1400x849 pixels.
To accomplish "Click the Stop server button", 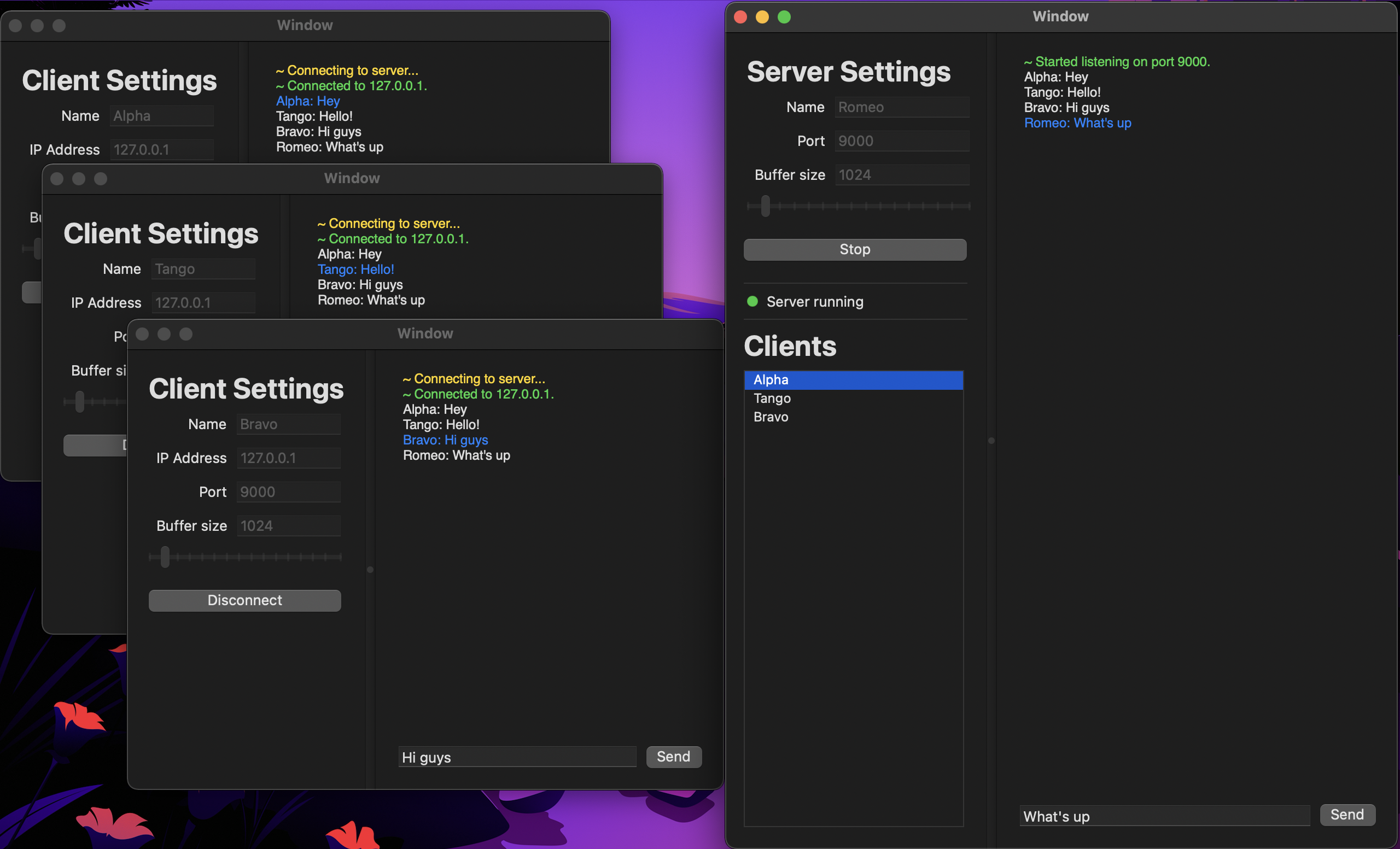I will click(x=855, y=249).
